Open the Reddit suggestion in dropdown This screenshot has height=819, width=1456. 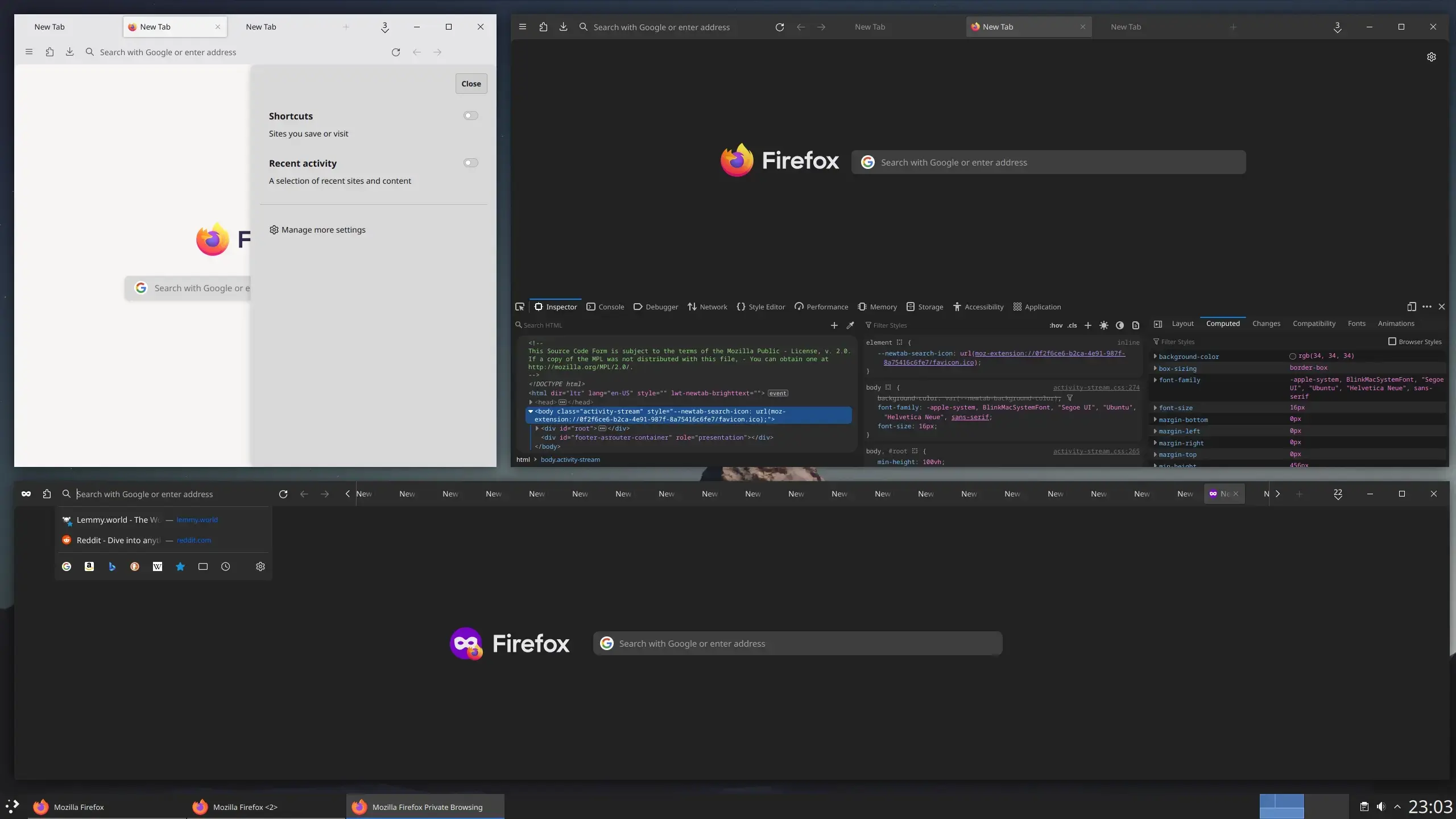click(163, 540)
